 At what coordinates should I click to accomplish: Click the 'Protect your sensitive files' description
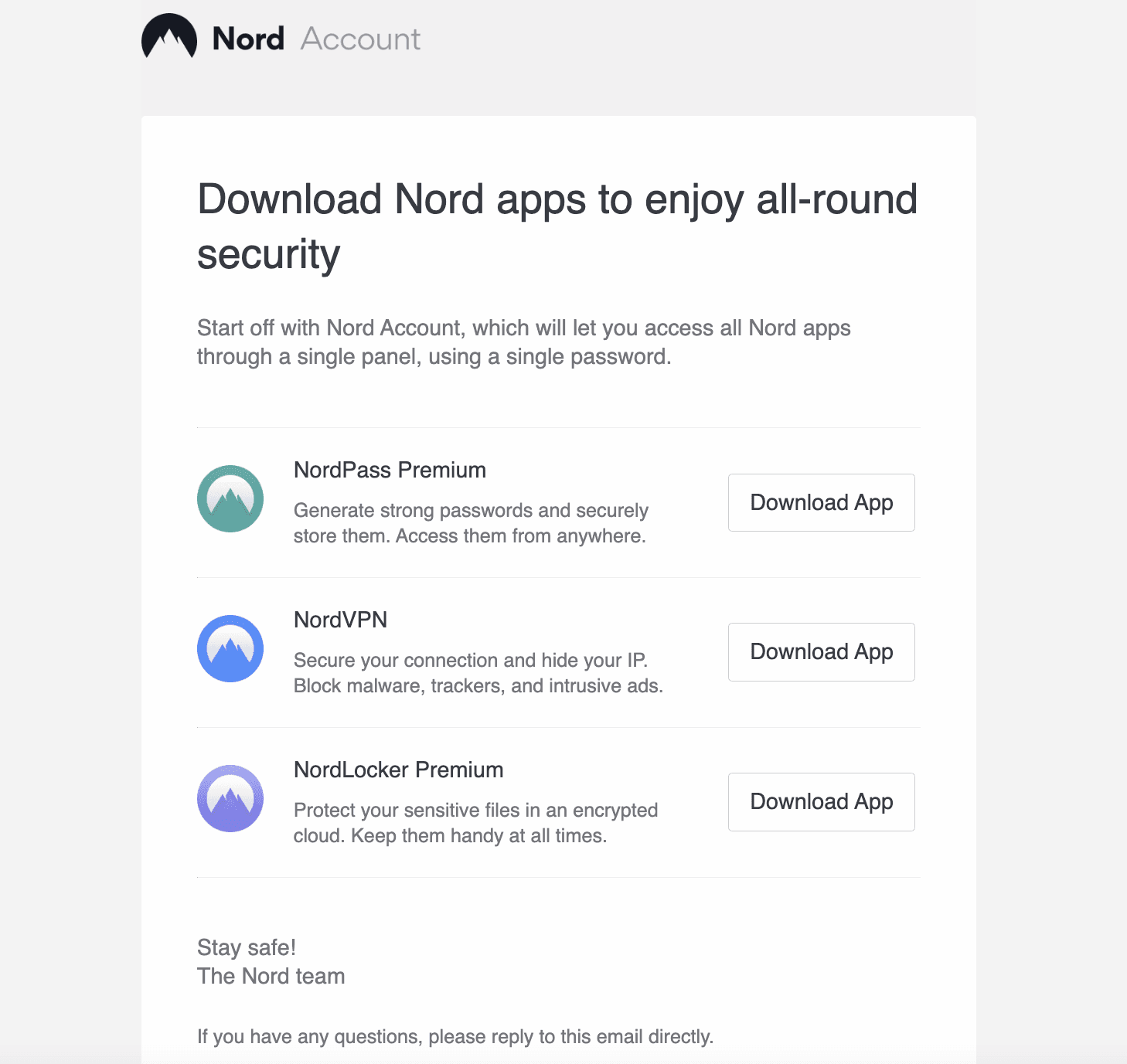tap(475, 823)
